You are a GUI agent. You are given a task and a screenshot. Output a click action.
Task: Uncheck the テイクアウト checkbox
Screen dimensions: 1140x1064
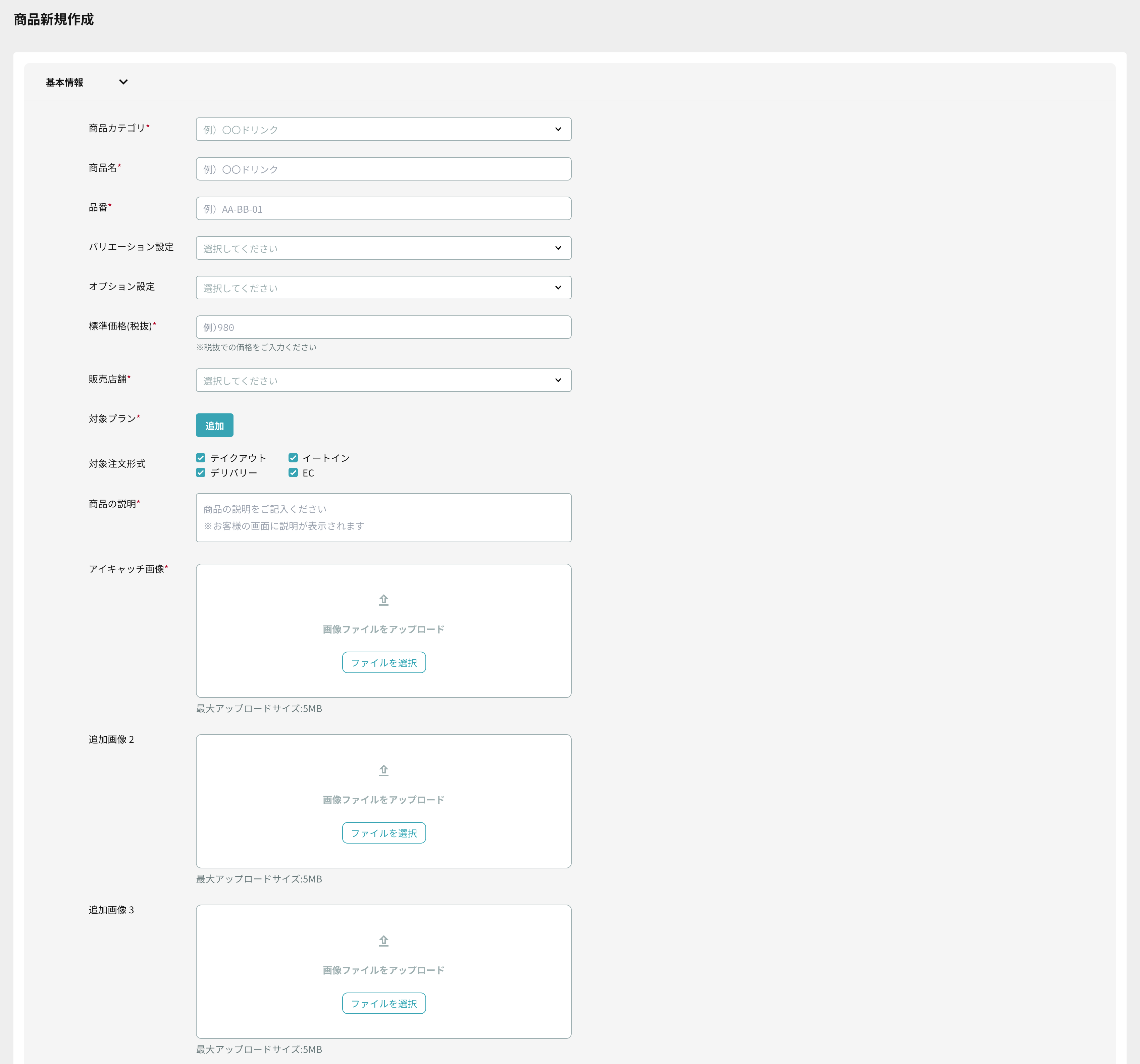201,458
